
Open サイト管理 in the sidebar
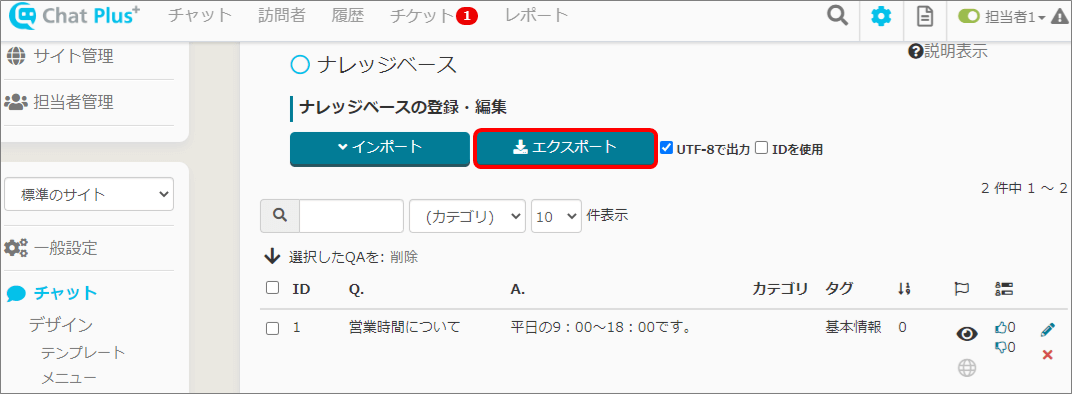[x=74, y=56]
